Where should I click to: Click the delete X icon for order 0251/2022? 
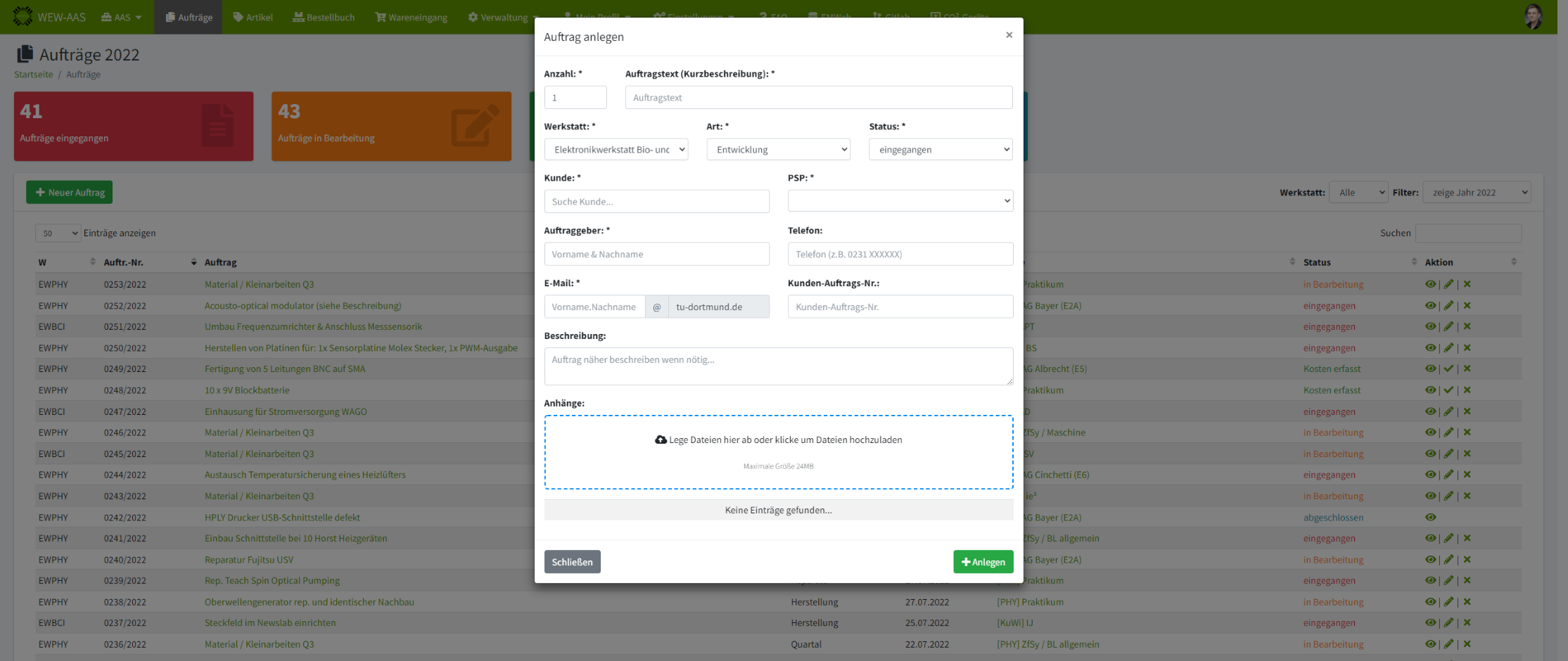(x=1467, y=326)
